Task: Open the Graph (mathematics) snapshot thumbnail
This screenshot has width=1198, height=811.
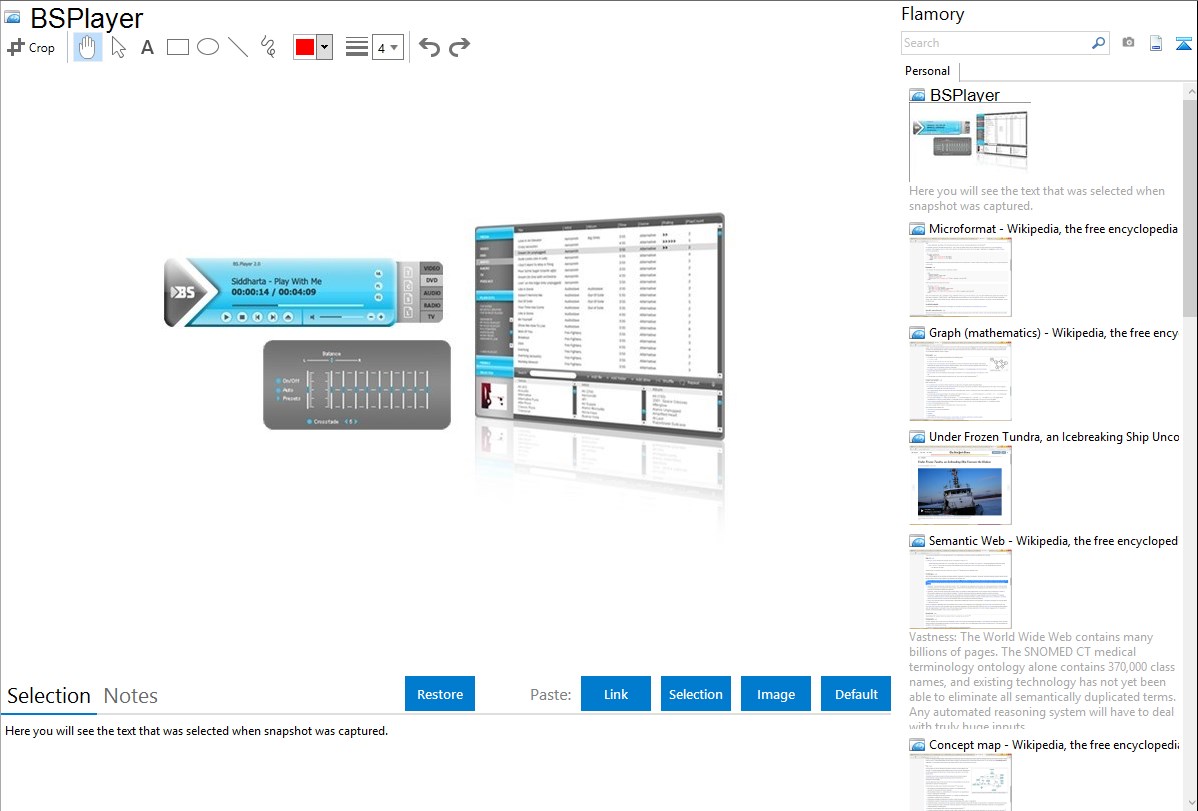Action: pos(960,381)
